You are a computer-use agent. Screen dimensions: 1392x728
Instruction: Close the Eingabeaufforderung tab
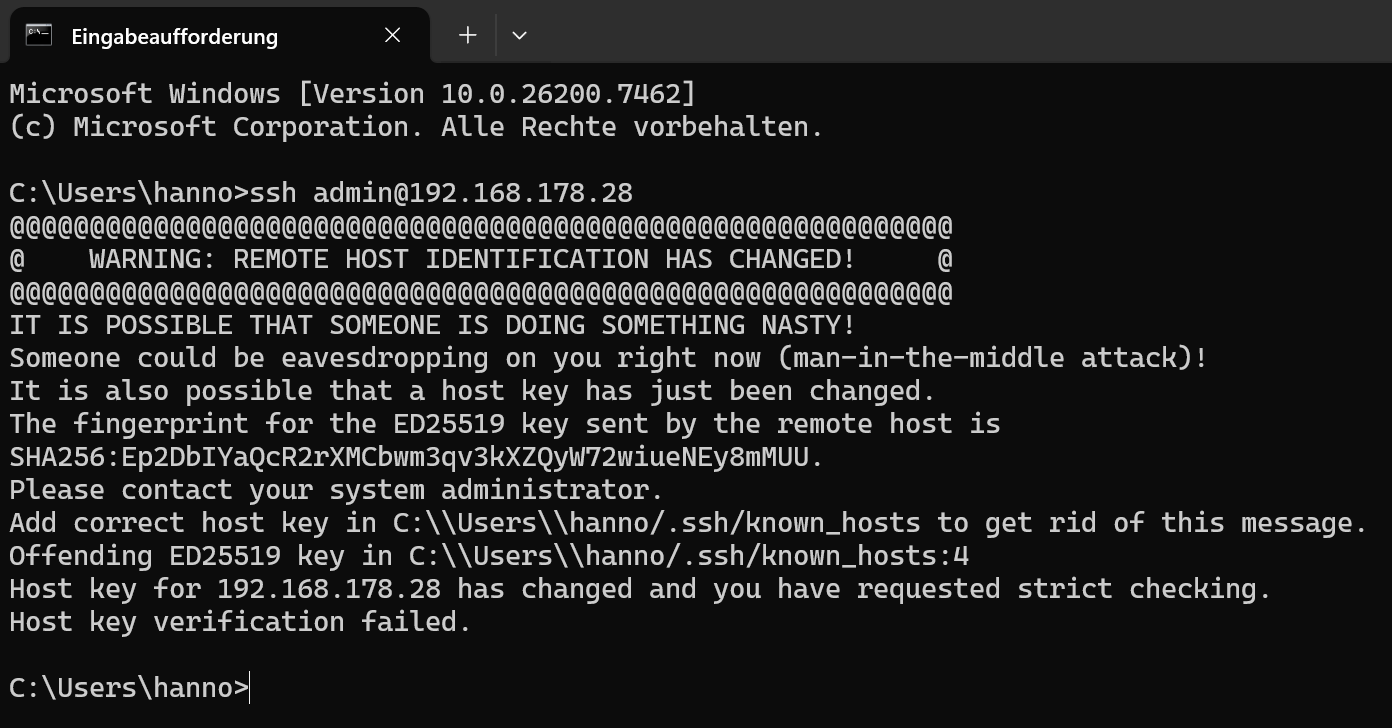[x=393, y=35]
